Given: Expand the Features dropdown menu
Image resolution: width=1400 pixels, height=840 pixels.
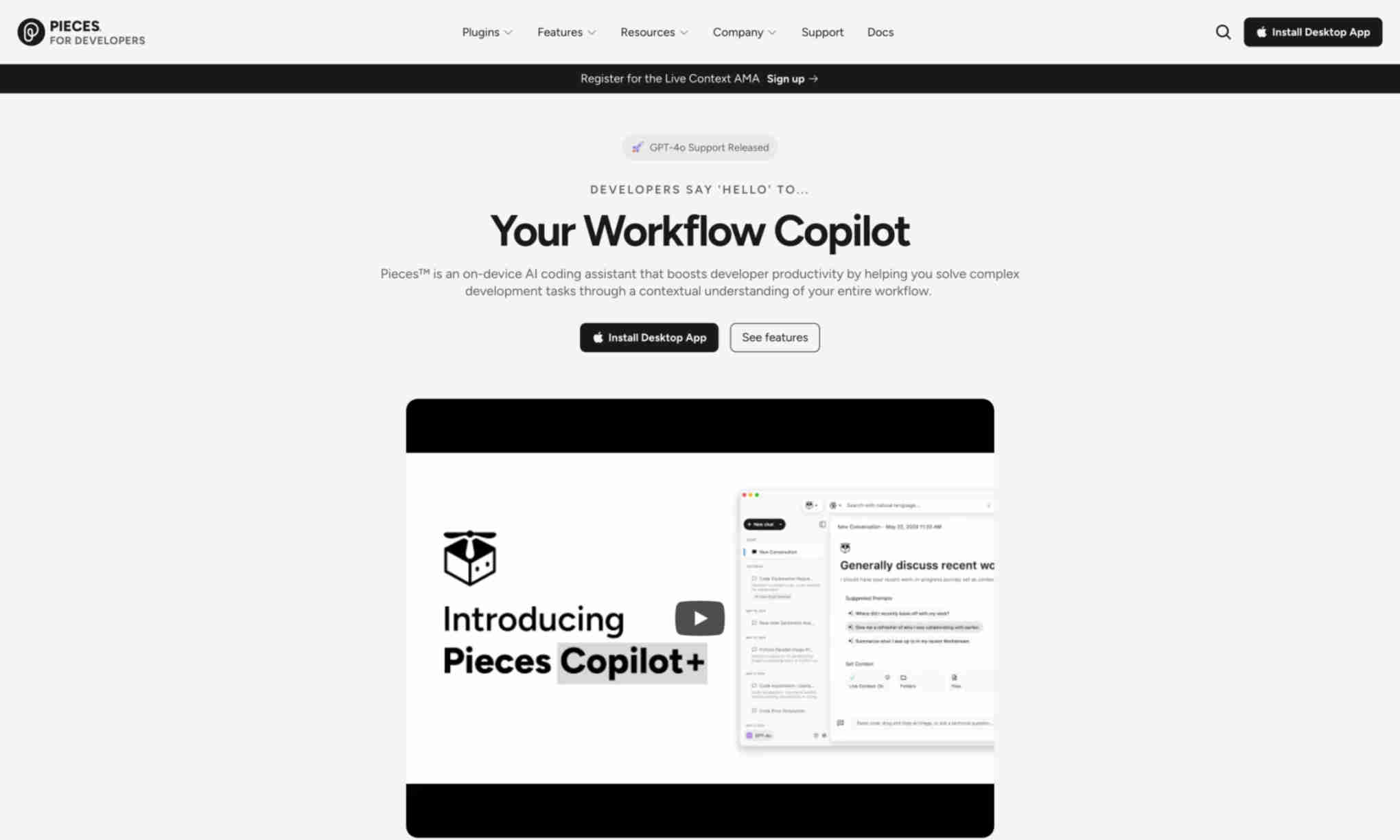Looking at the screenshot, I should click(x=565, y=31).
